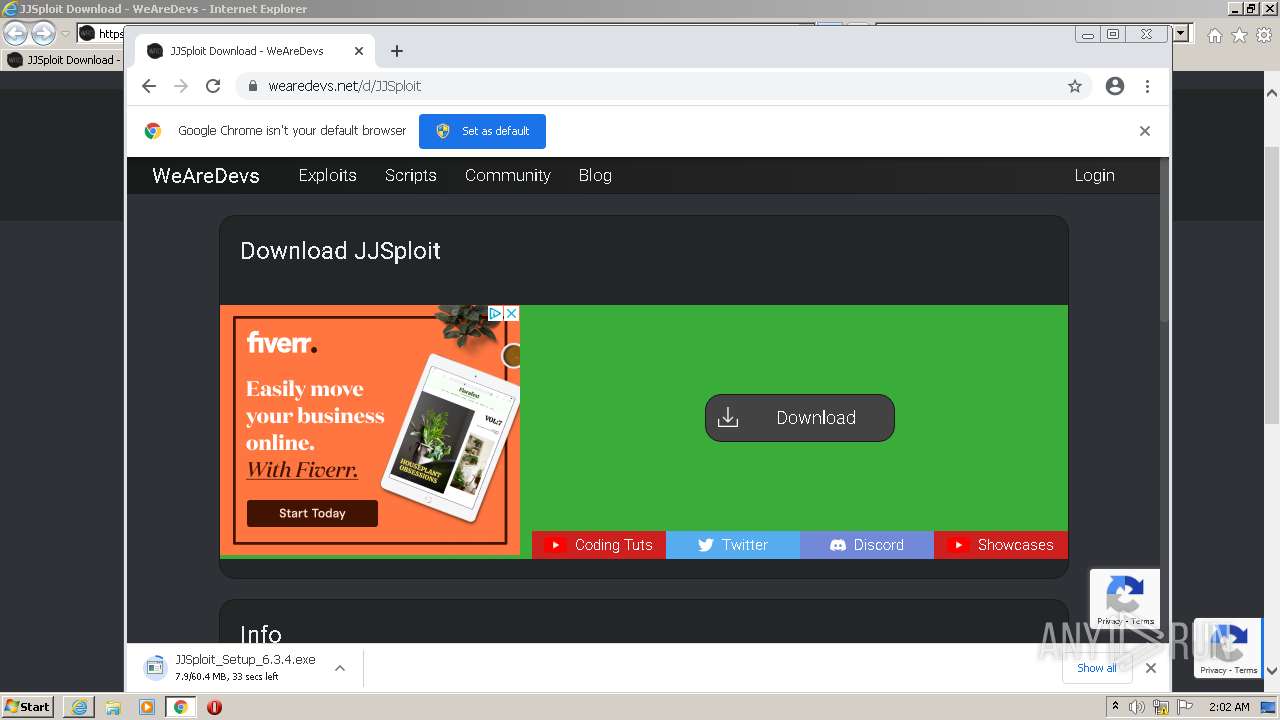The width and height of the screenshot is (1280, 720).
Task: Click the JJSploit_Setup_6.3.4.exe download item
Action: tap(232, 668)
